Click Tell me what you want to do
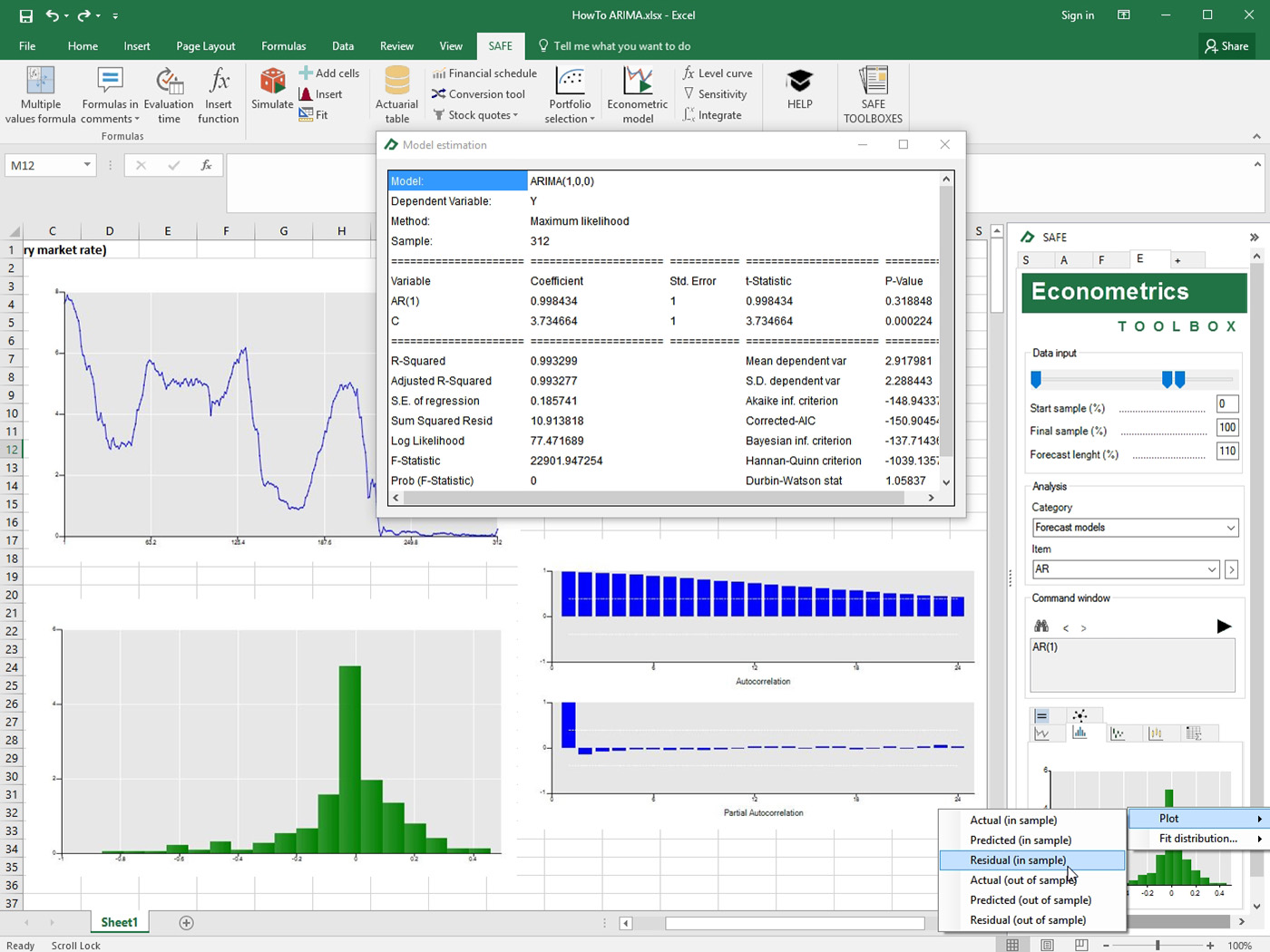Viewport: 1270px width, 952px height. point(614,46)
